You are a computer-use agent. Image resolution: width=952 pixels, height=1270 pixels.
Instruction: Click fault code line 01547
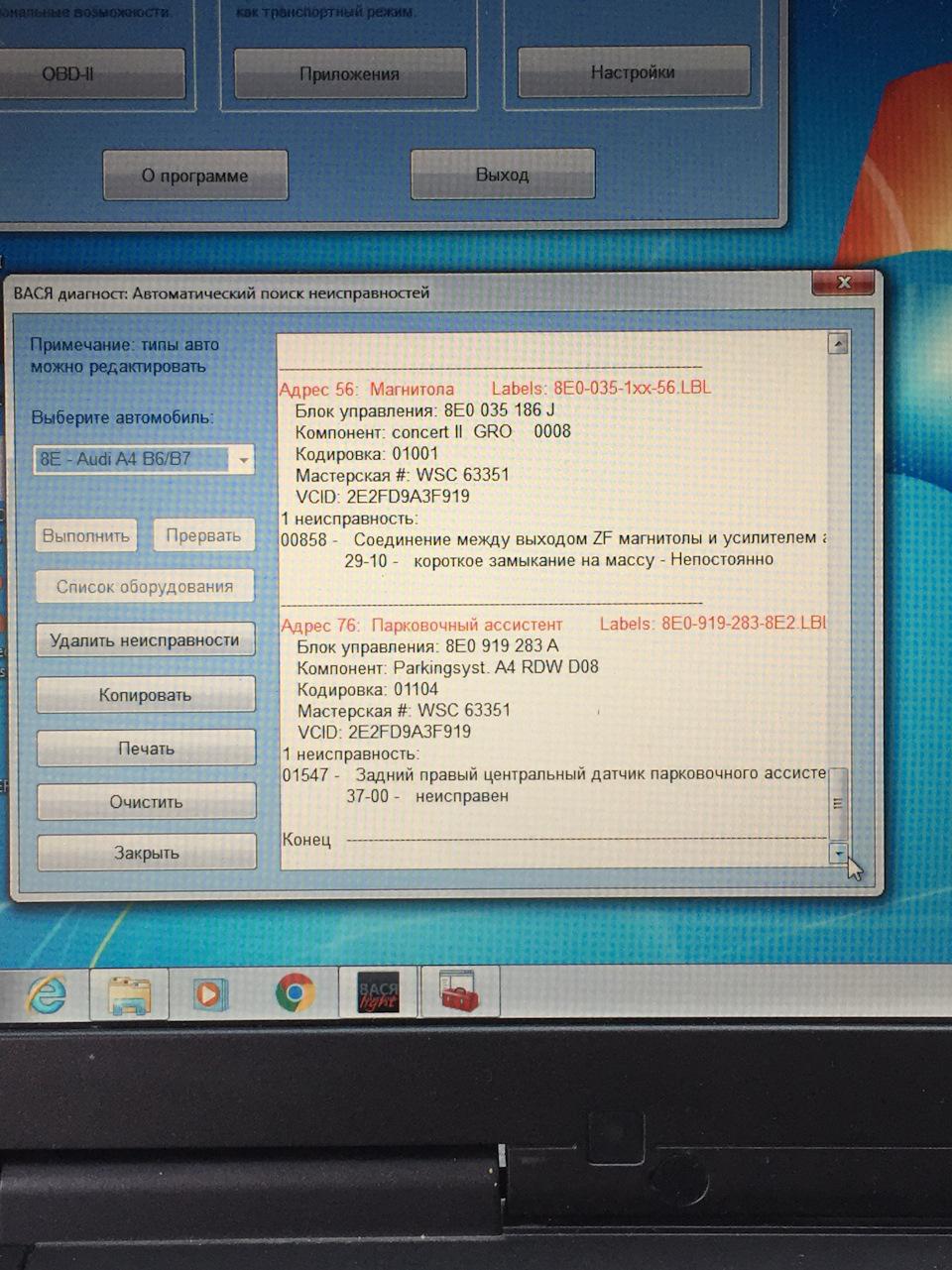click(x=554, y=774)
